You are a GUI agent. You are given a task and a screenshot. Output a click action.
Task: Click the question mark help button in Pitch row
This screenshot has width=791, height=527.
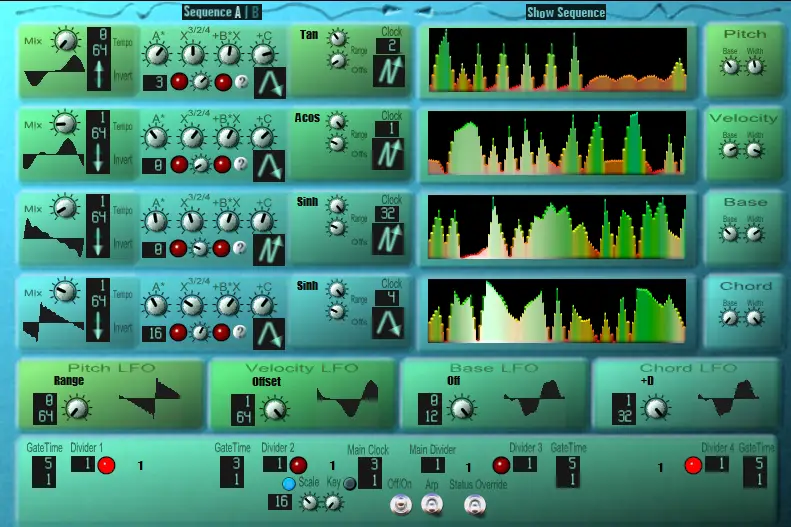(x=242, y=82)
